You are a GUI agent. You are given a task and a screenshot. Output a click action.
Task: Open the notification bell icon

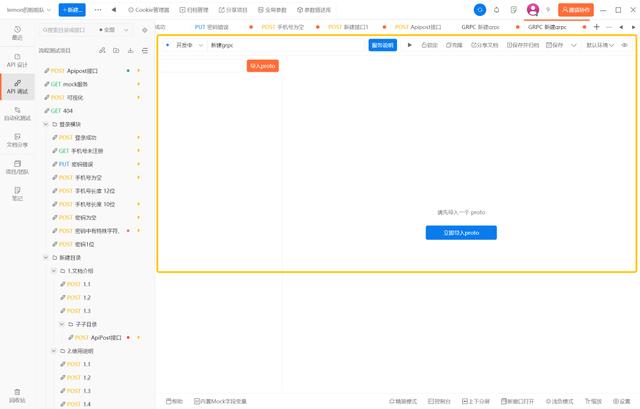496,10
